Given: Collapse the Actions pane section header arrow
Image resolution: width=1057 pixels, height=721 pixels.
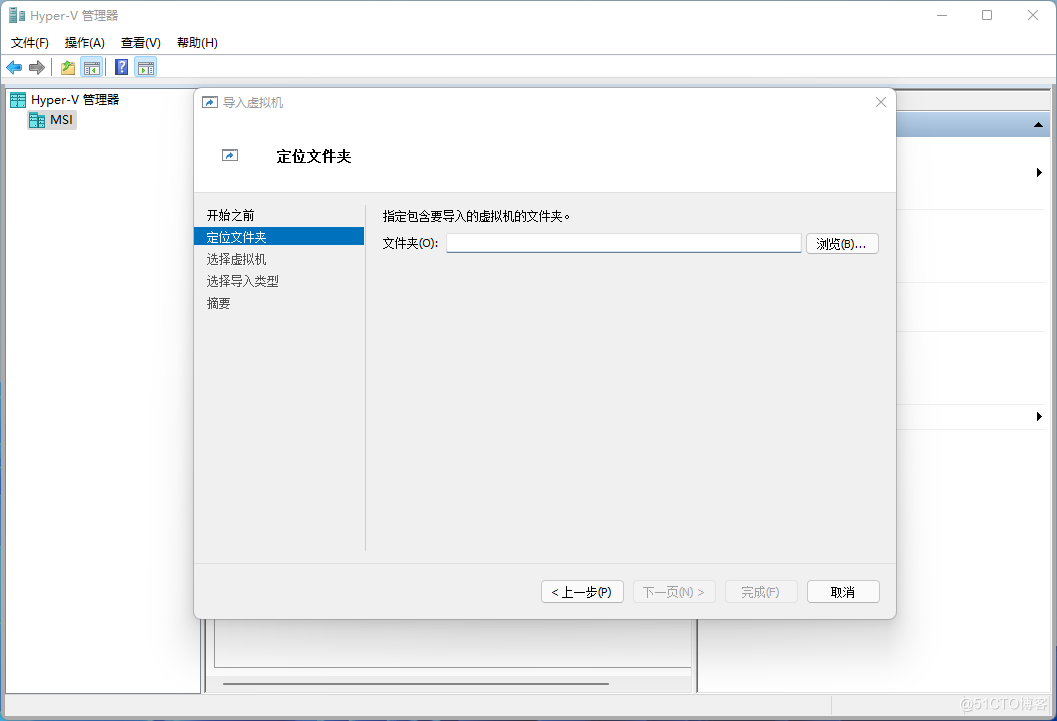Looking at the screenshot, I should pos(1038,125).
